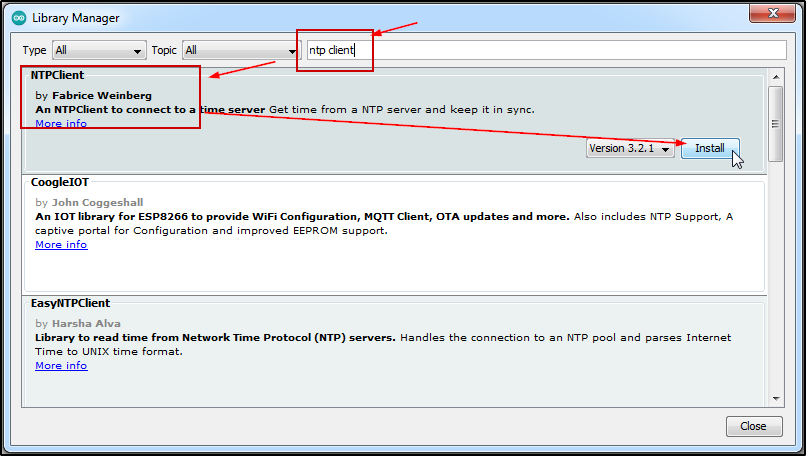The height and width of the screenshot is (456, 806).
Task: Open the Type filter dropdown
Action: [x=99, y=50]
